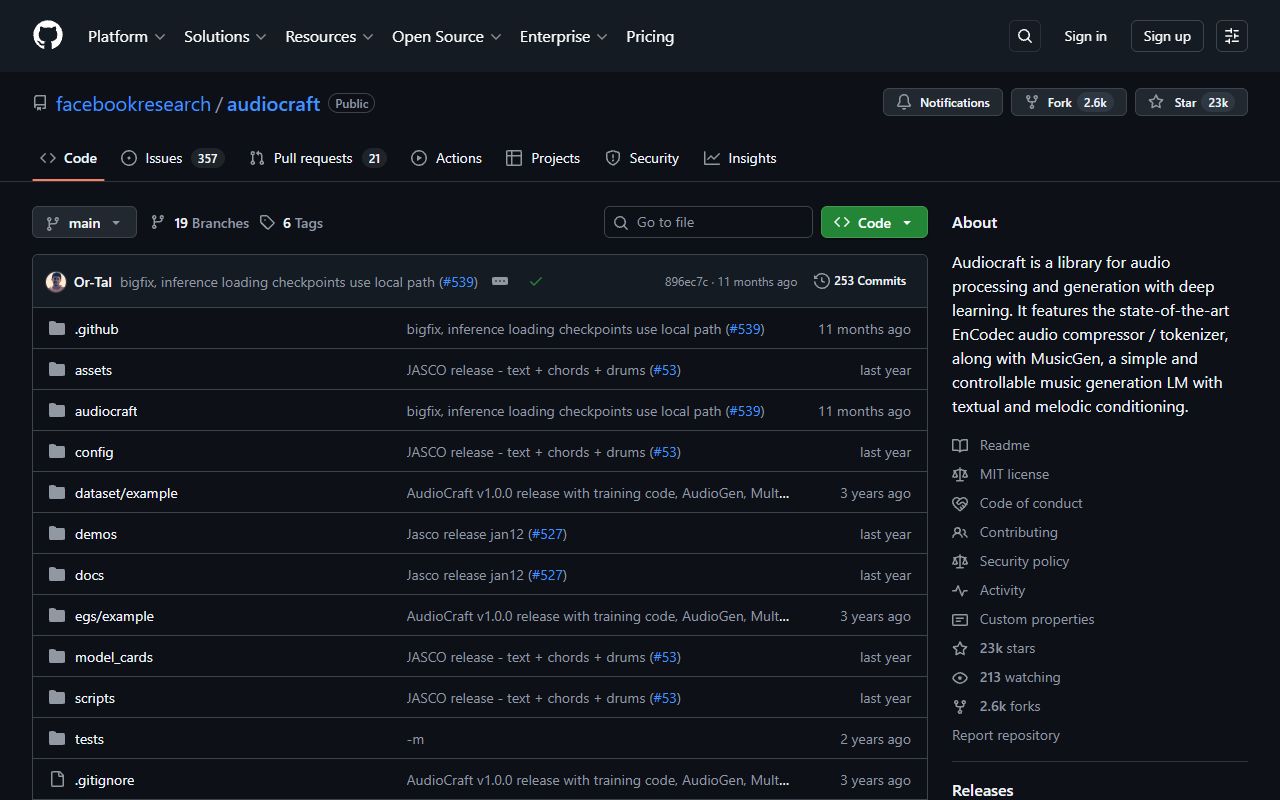The width and height of the screenshot is (1280, 800).
Task: Star the audiocraft repository
Action: tap(1190, 101)
